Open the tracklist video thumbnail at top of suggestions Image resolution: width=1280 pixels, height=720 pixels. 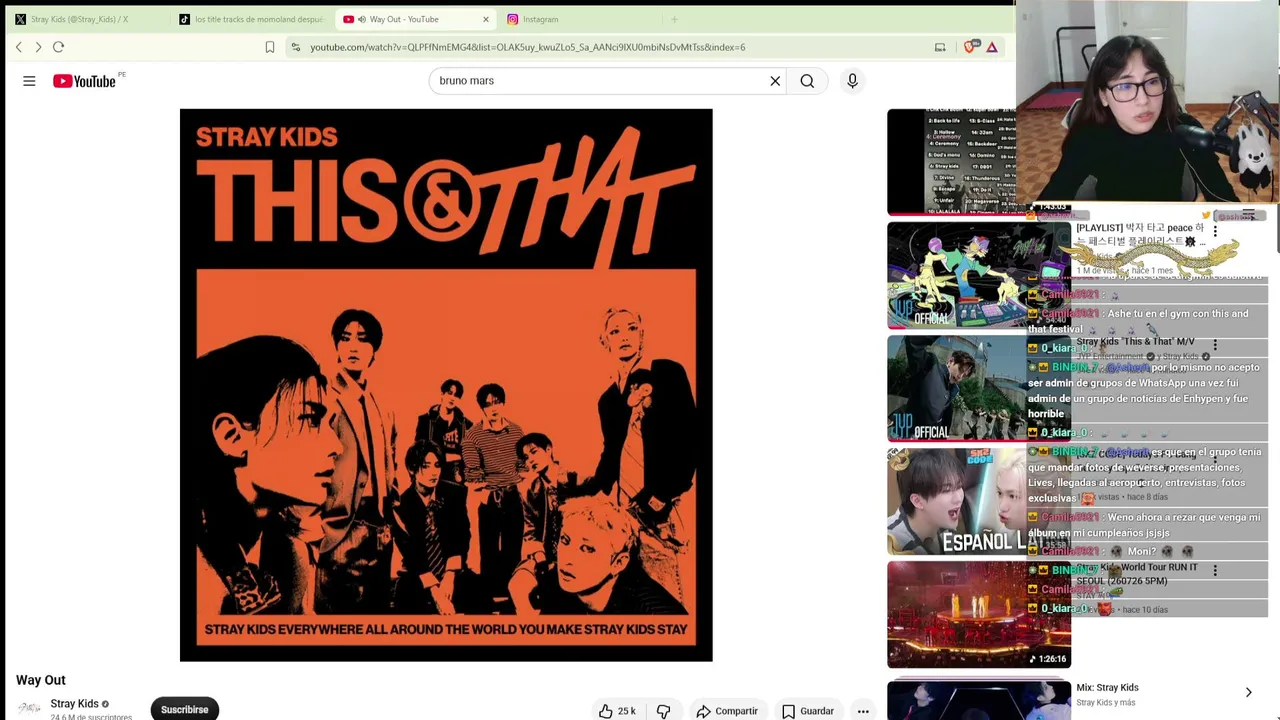tap(951, 162)
